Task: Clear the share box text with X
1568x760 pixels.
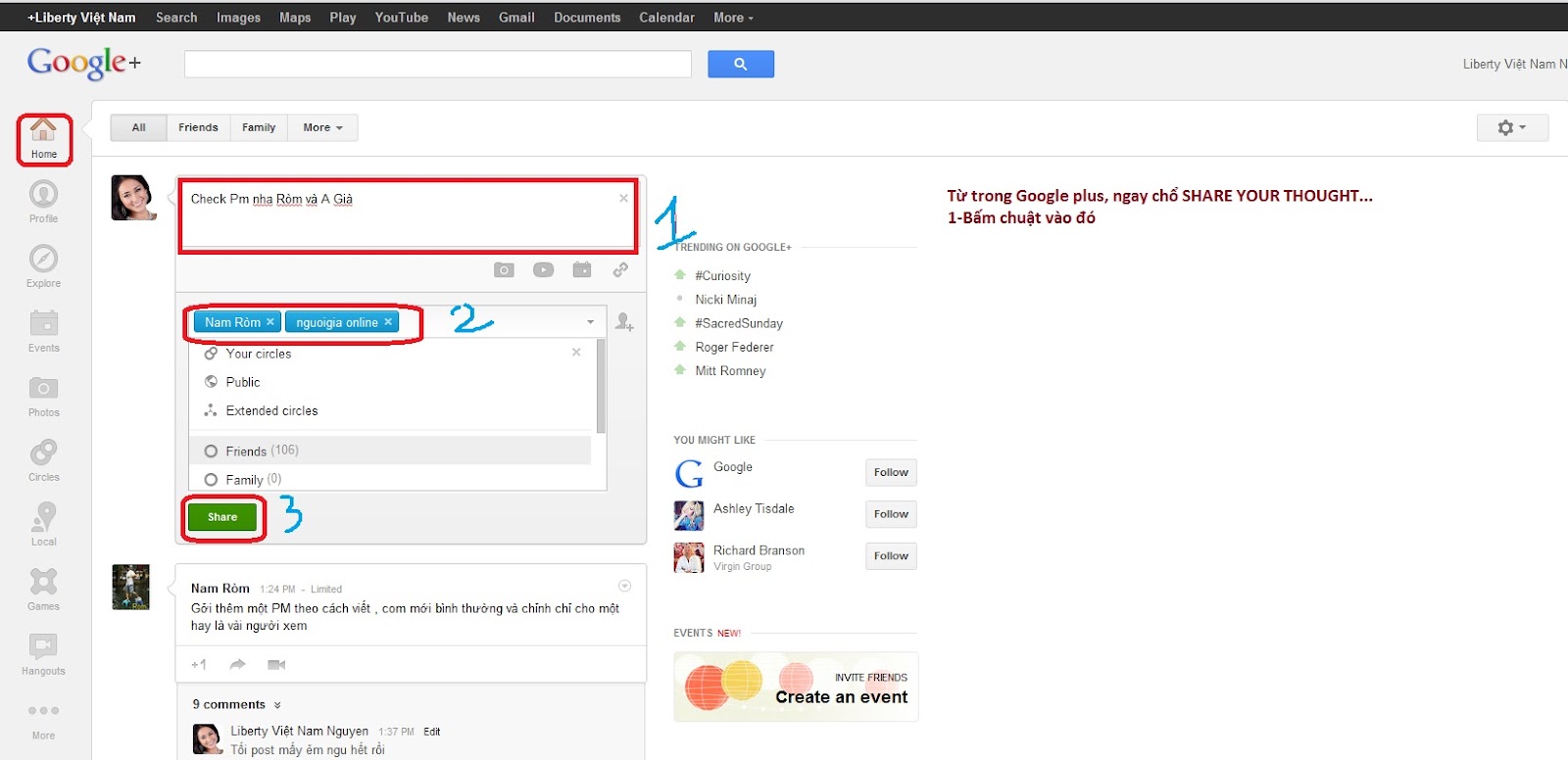Action: [x=623, y=198]
